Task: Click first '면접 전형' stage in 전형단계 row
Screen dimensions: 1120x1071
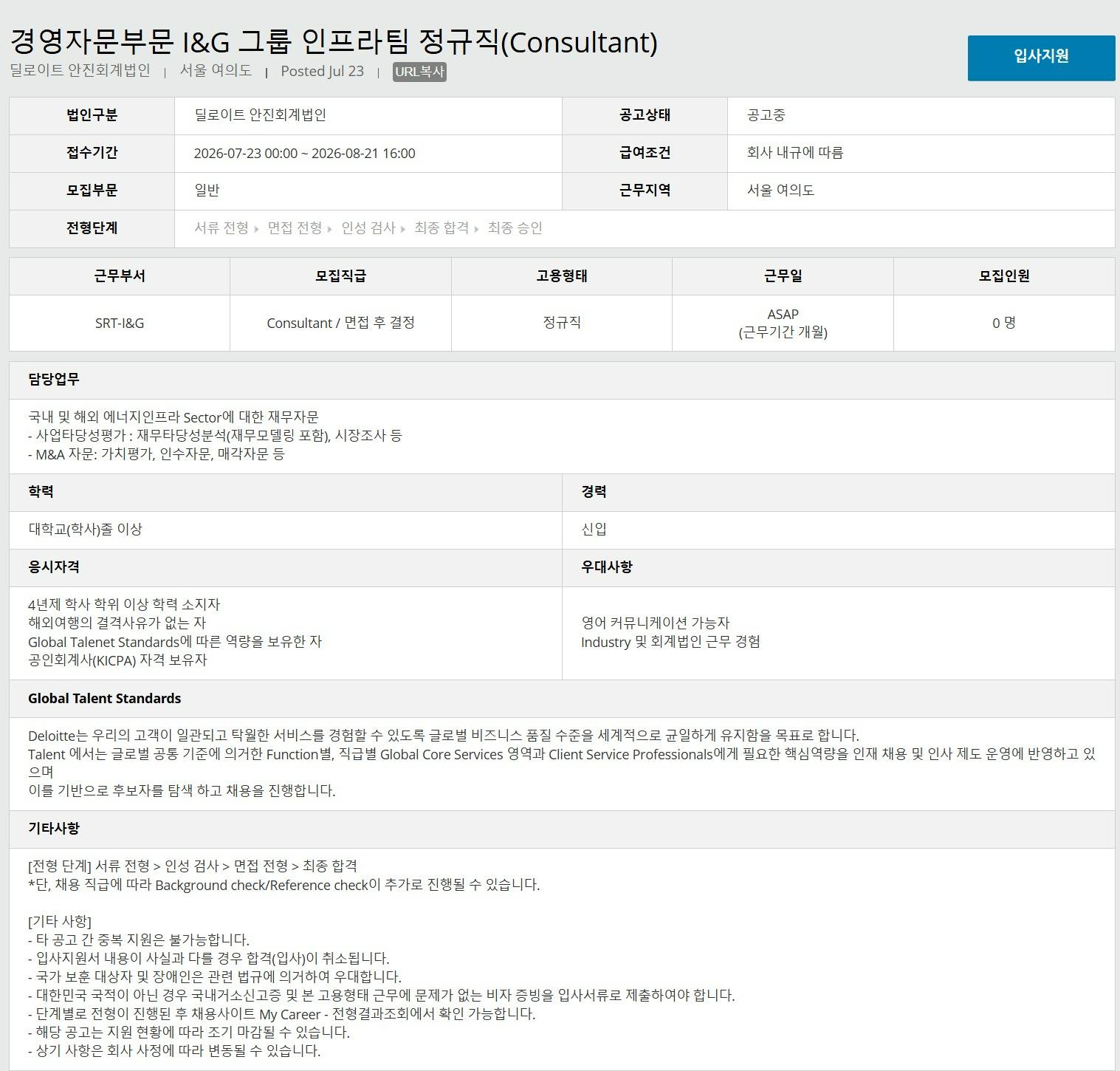Action: point(295,228)
